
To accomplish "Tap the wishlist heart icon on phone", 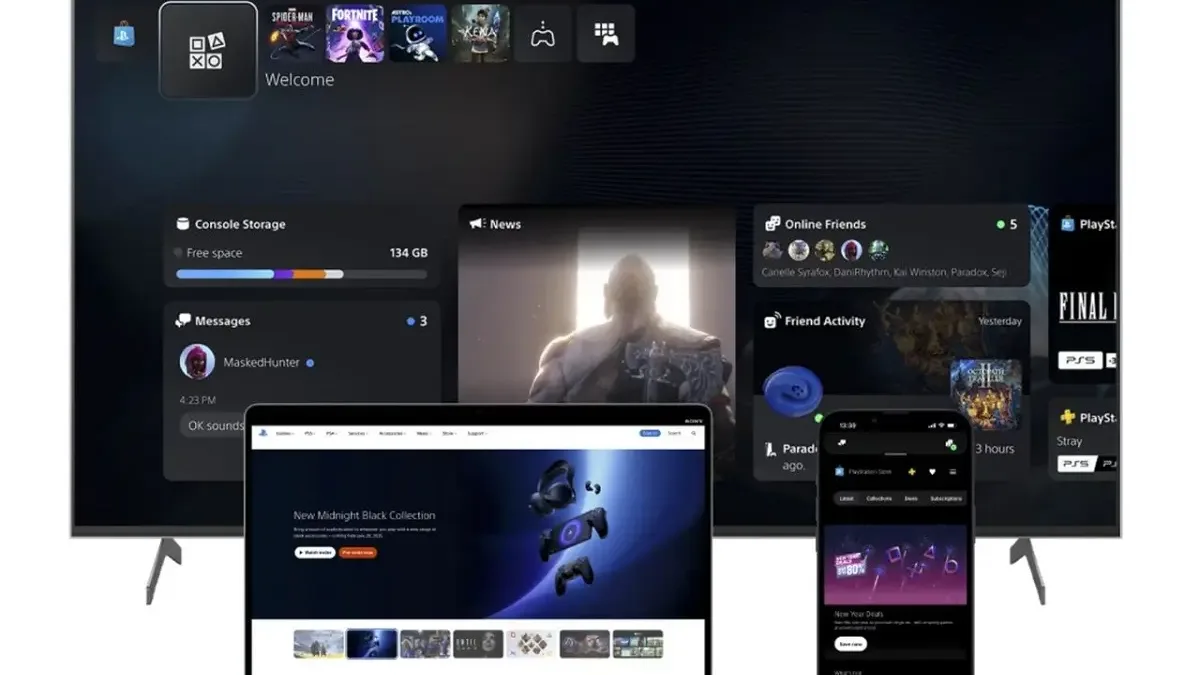I will click(x=932, y=471).
